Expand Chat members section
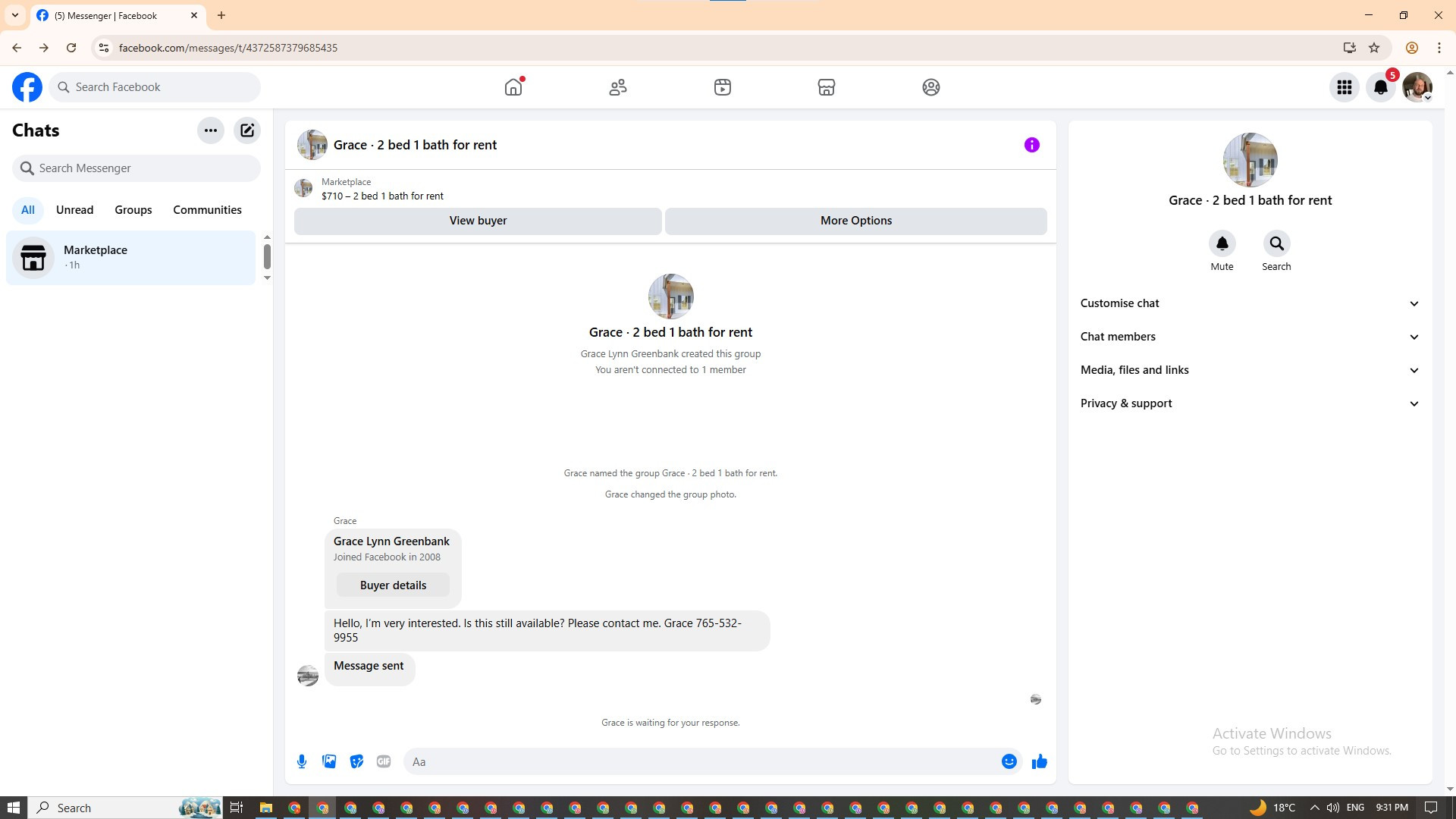The width and height of the screenshot is (1456, 819). pyautogui.click(x=1250, y=337)
